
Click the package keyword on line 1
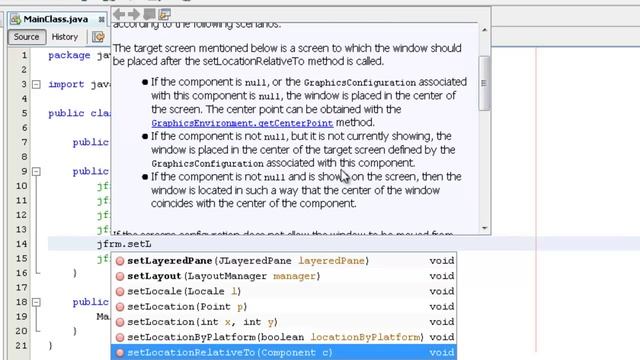coord(69,56)
